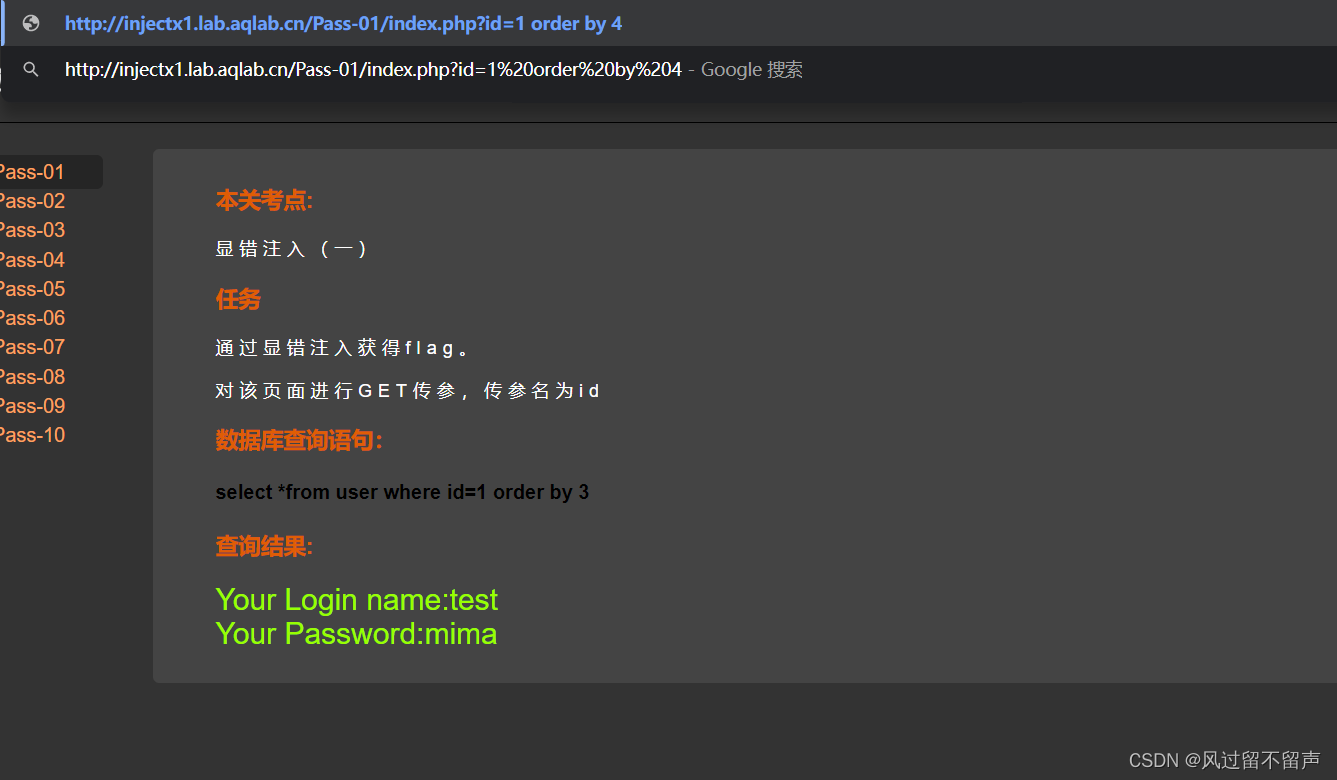Click the Your Login name:test result

[356, 599]
